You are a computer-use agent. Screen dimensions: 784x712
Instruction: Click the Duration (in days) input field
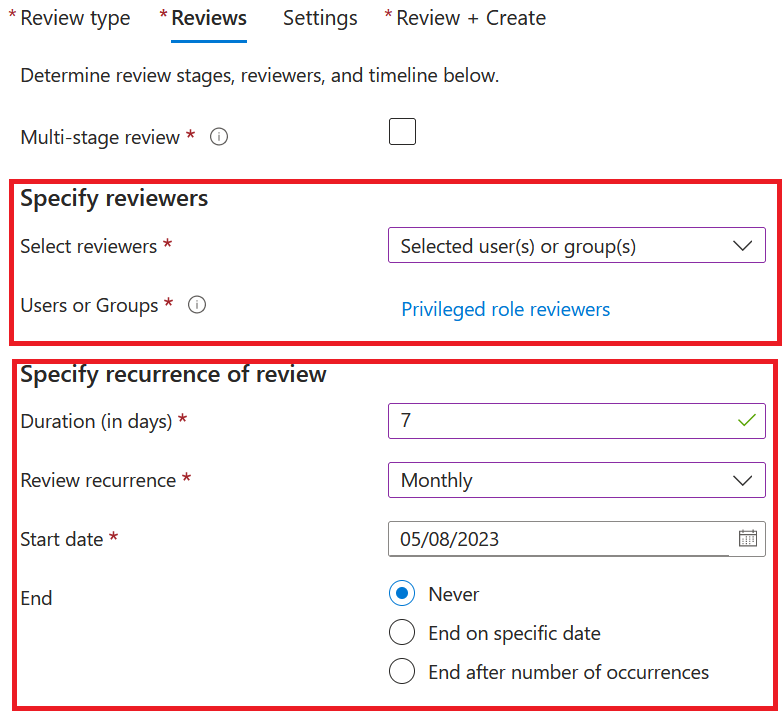point(560,421)
